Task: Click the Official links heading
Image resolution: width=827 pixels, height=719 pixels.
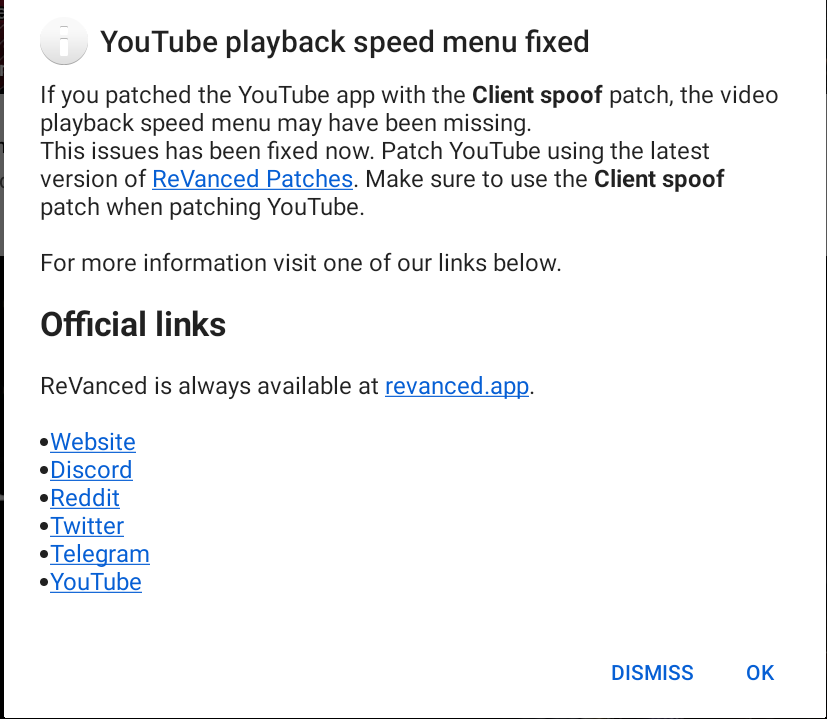Action: point(133,325)
